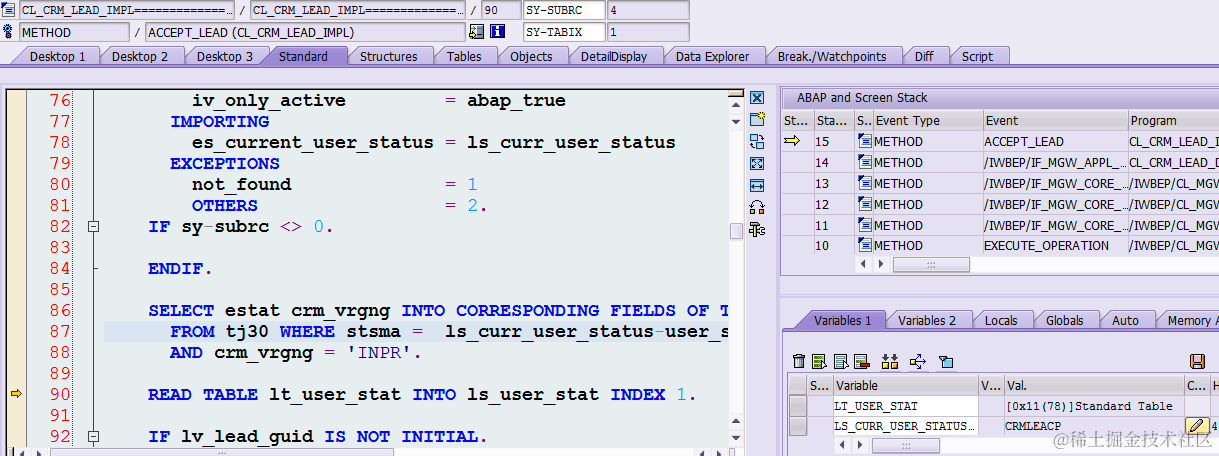Click the method icon in stack row 10
Image resolution: width=1219 pixels, height=456 pixels.
pyautogui.click(x=864, y=245)
